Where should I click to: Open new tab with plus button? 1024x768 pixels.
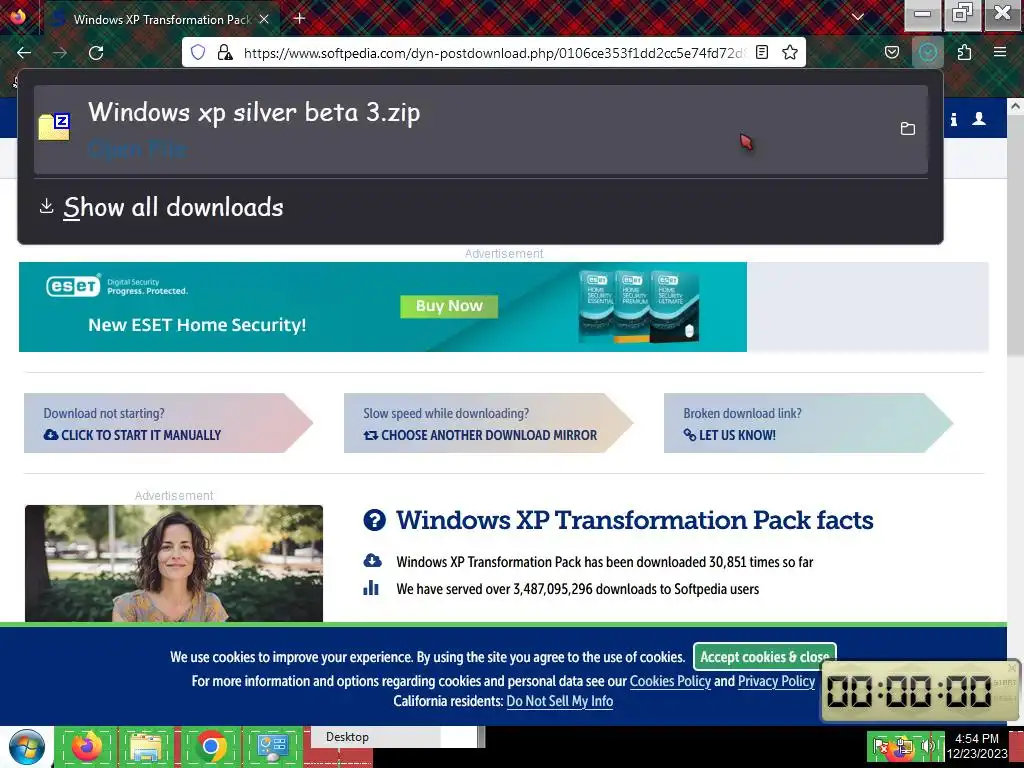299,18
